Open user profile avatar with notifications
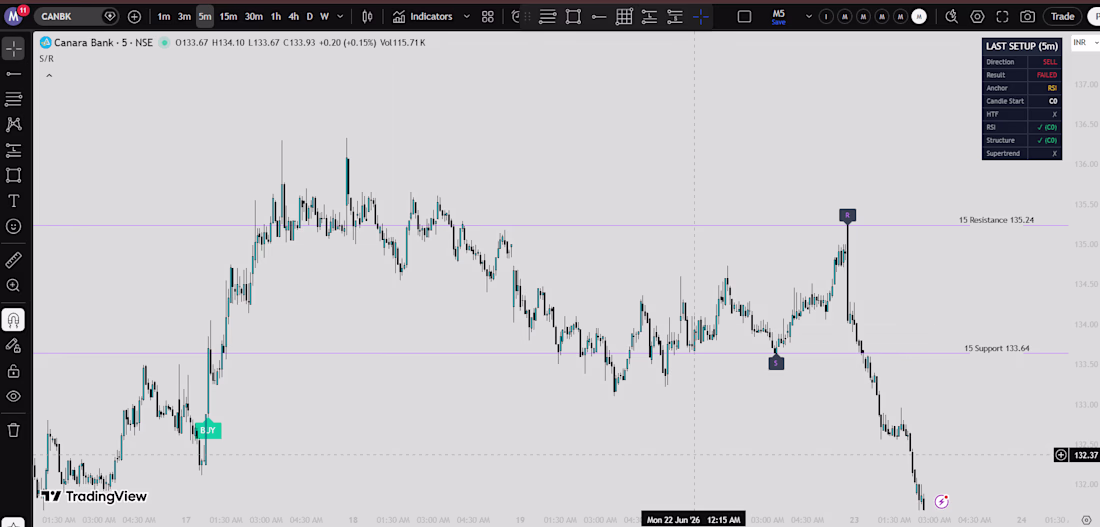 [15, 15]
